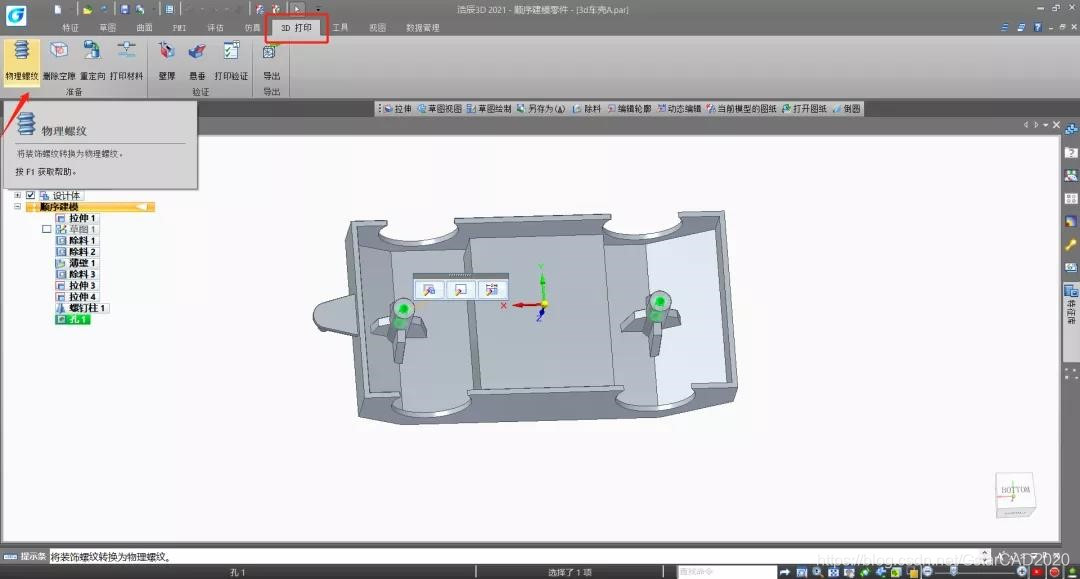Image resolution: width=1080 pixels, height=579 pixels.
Task: Expand the 设计体 tree node
Action: click(17, 196)
